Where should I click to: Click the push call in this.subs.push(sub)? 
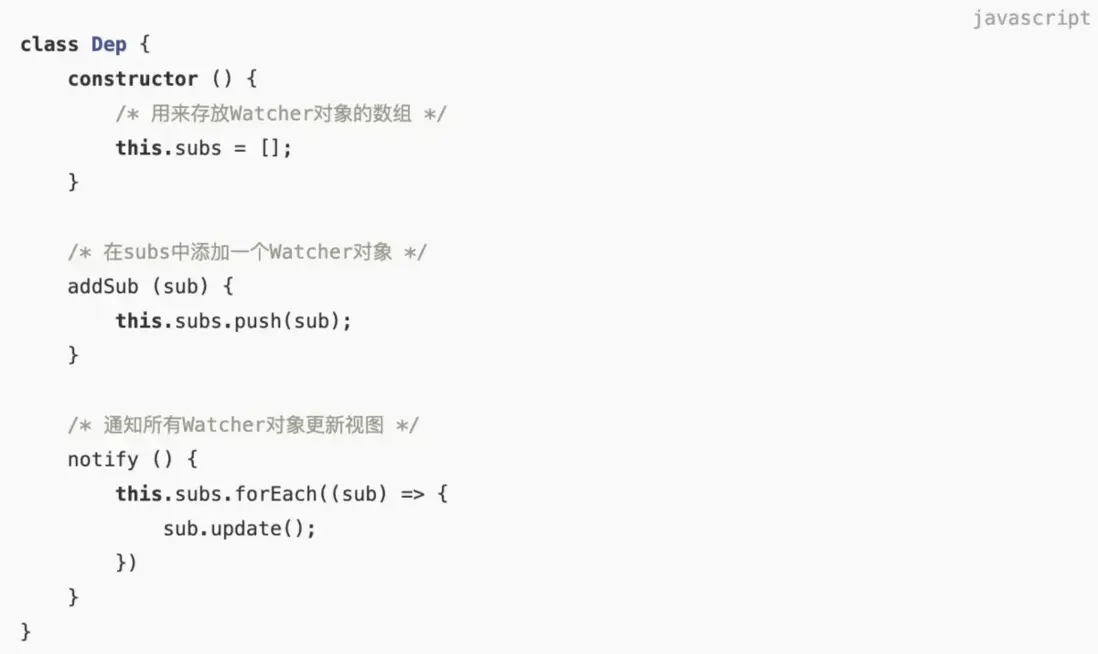(257, 321)
